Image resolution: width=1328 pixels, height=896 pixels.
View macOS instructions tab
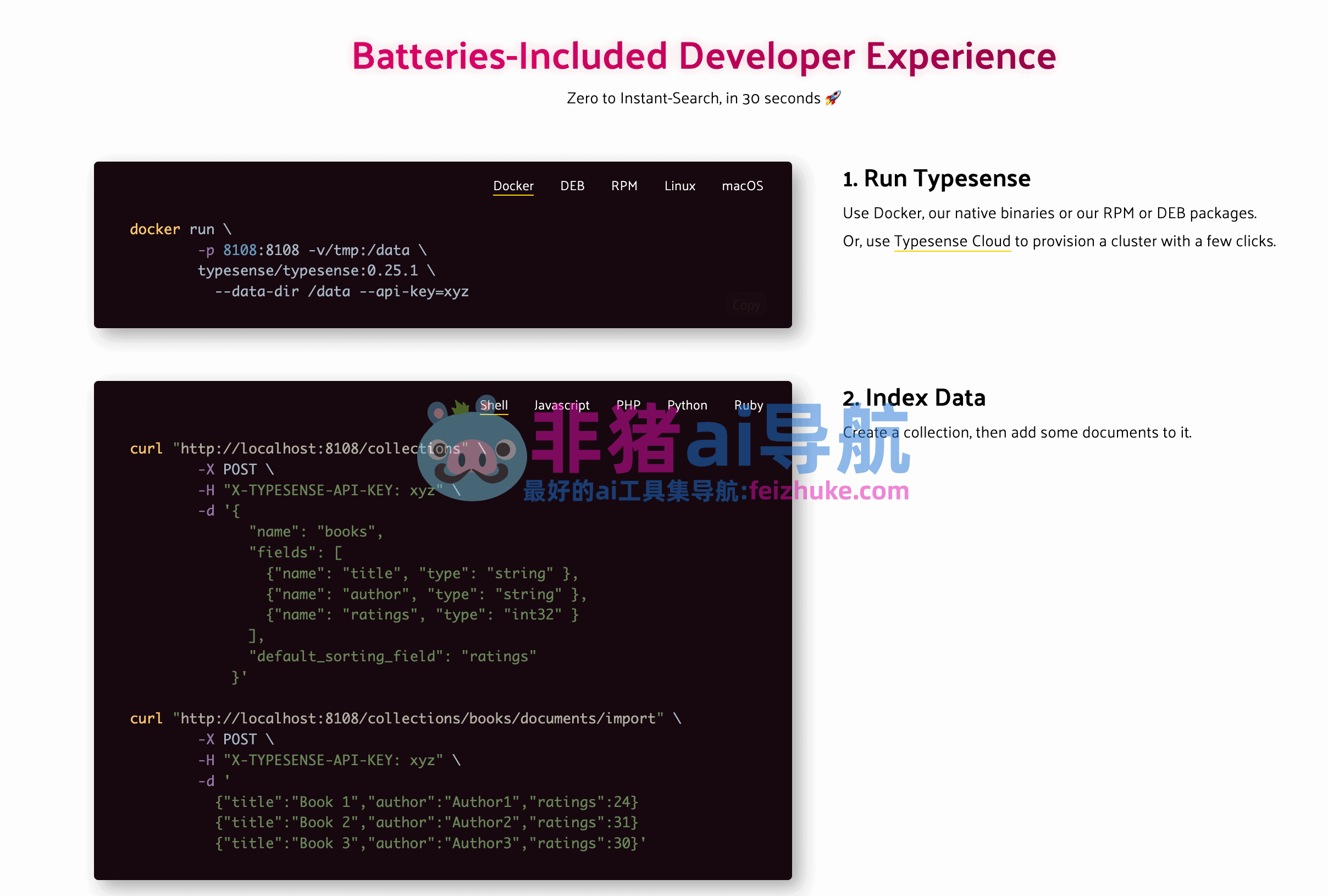coord(742,186)
